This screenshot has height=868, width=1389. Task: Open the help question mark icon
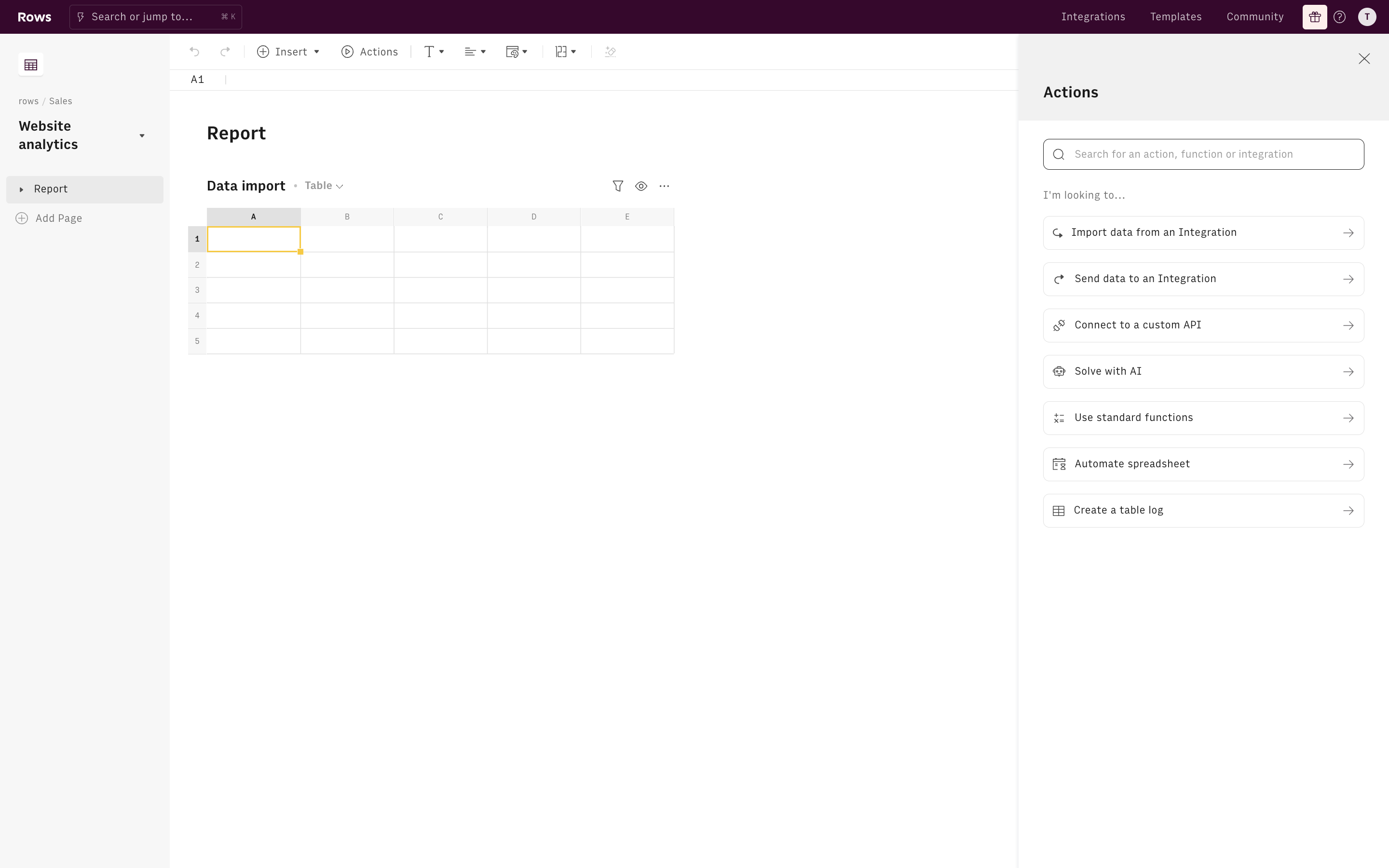coord(1340,17)
